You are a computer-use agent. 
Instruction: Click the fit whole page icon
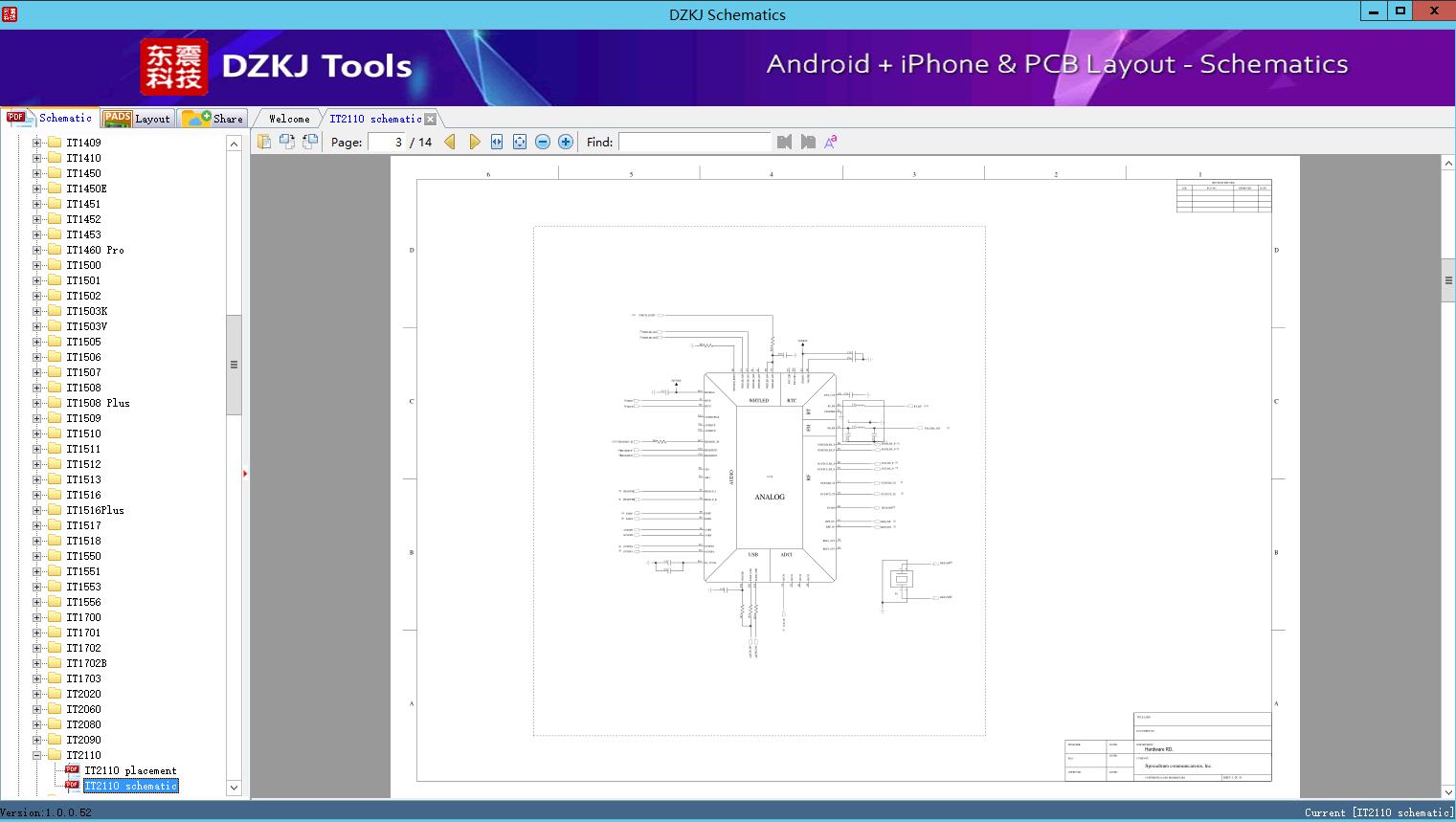click(x=519, y=141)
